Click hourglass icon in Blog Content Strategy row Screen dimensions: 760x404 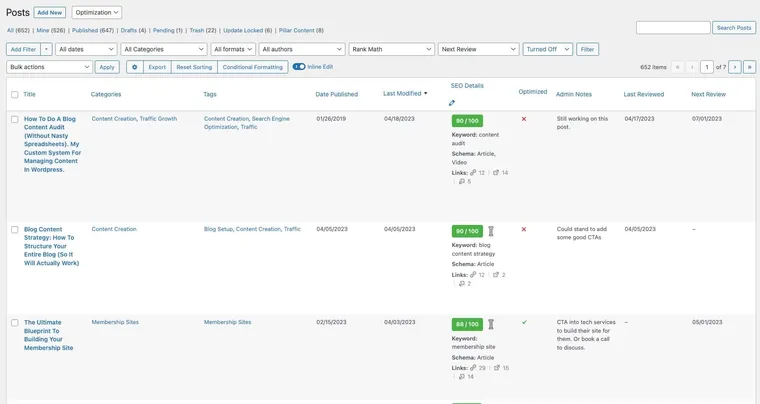click(x=491, y=231)
